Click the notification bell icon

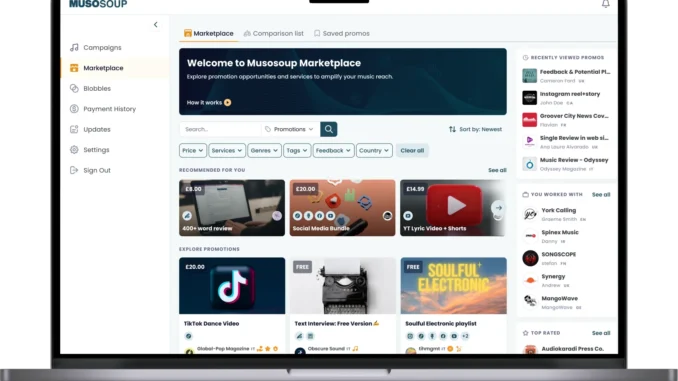tap(605, 4)
